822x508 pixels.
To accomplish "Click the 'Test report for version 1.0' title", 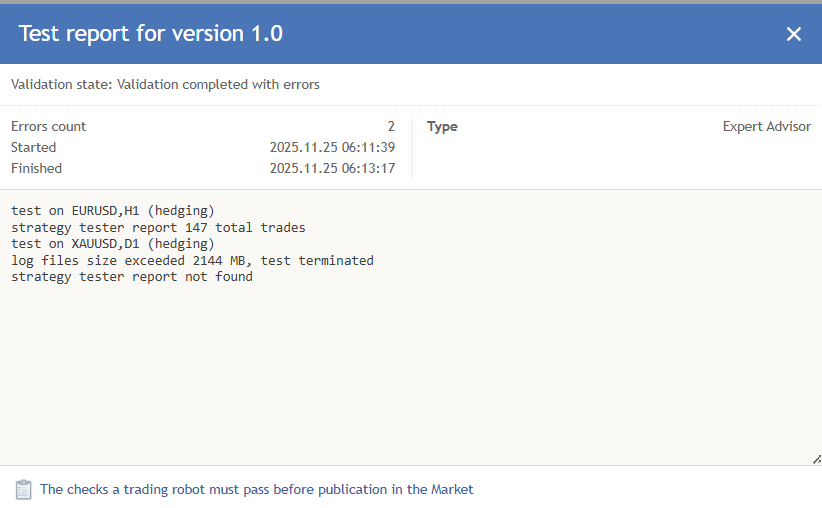I will 151,34.
